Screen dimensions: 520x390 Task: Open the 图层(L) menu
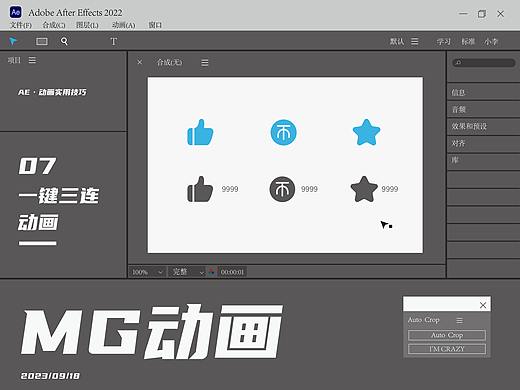pyautogui.click(x=87, y=25)
